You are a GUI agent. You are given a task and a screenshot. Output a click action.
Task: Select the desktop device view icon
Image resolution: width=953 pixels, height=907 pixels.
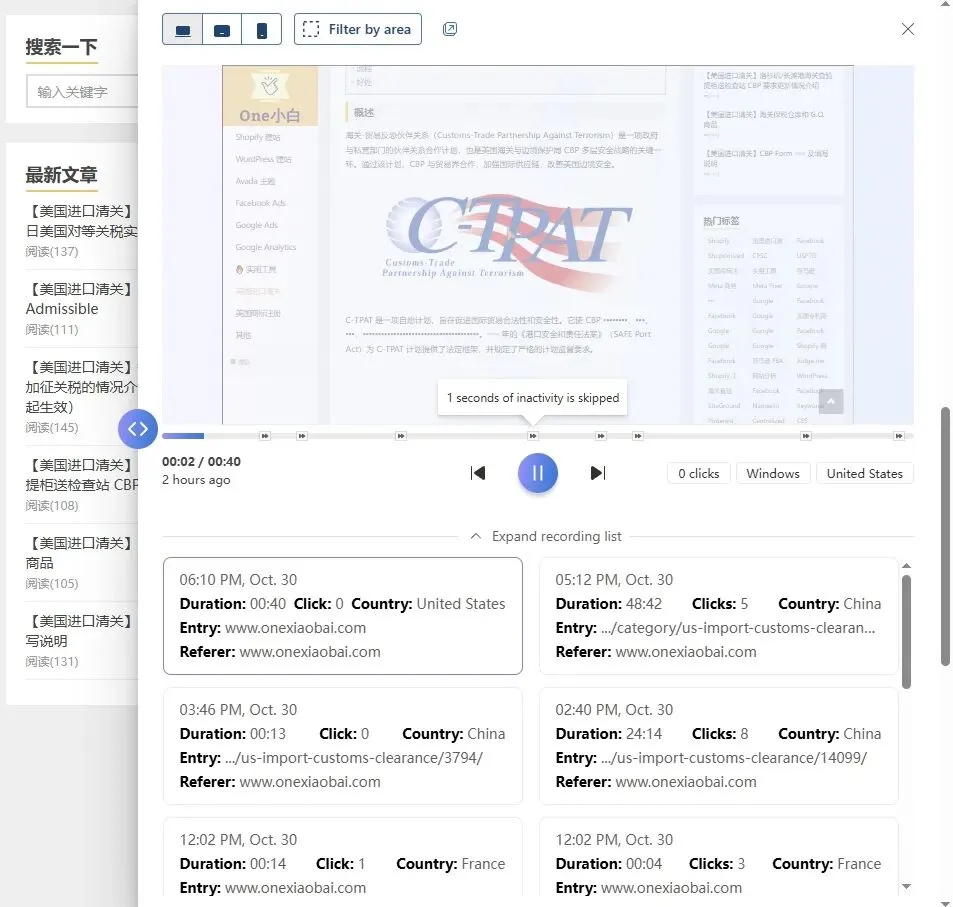pyautogui.click(x=182, y=29)
